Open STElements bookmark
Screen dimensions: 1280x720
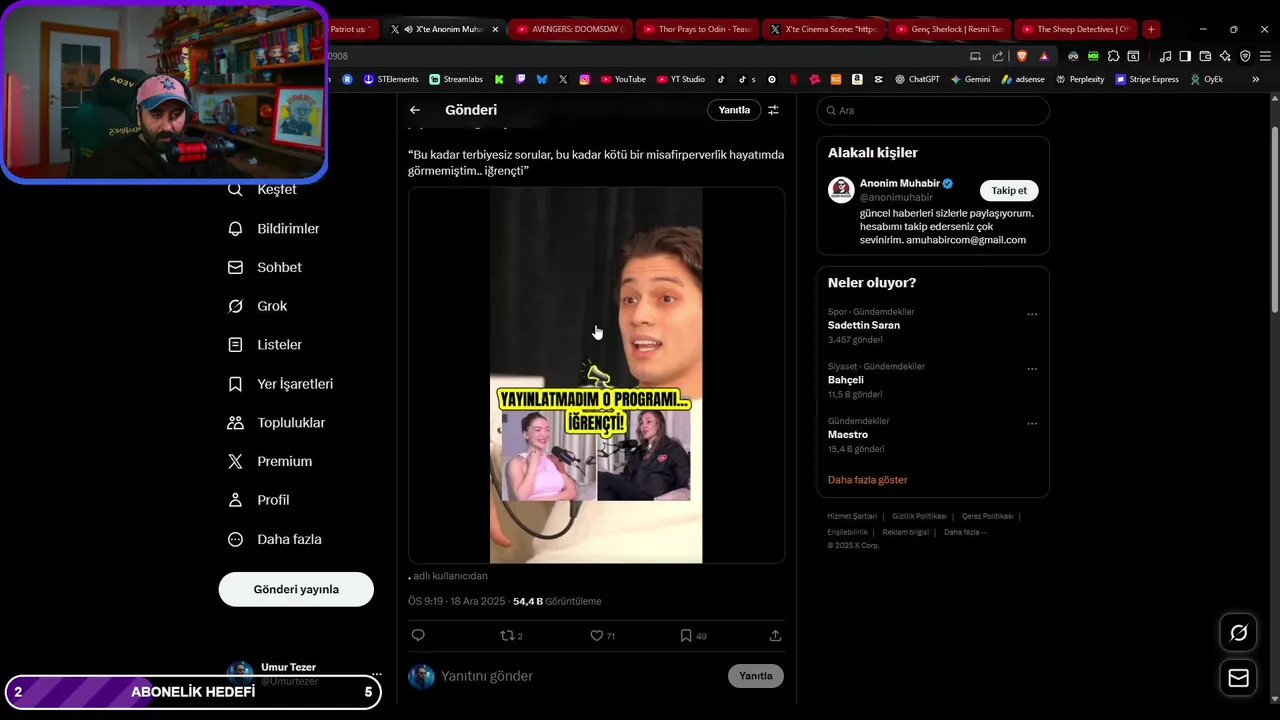point(391,79)
